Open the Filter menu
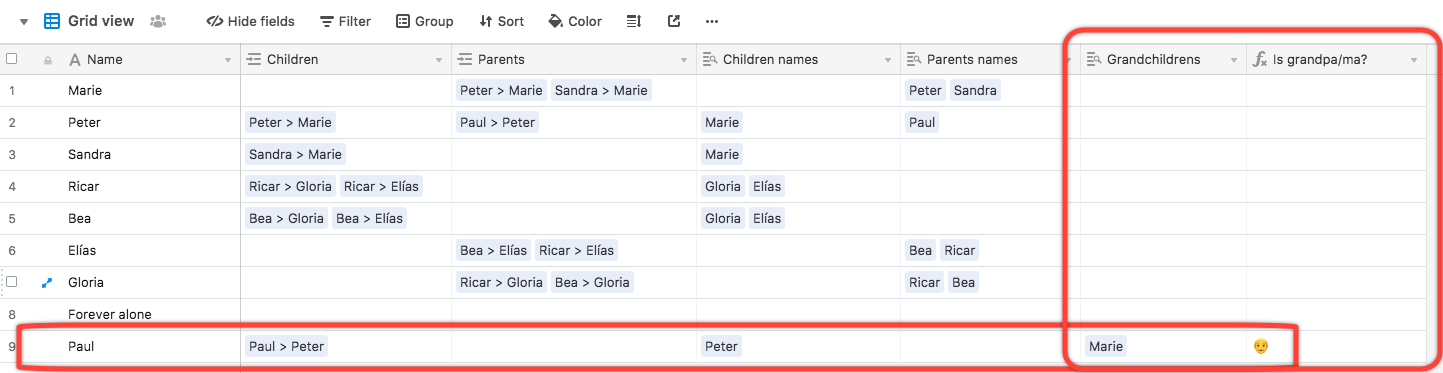 coord(345,21)
